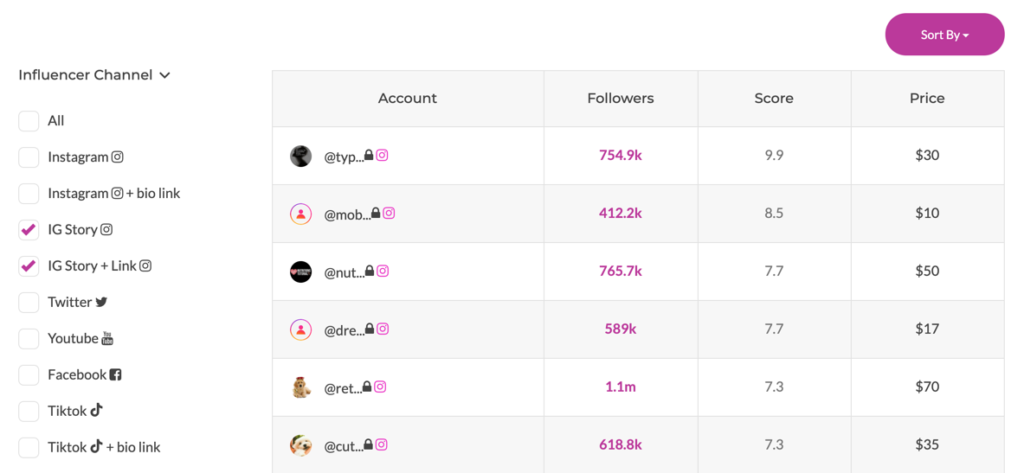Click the lock icon beside @typ

coord(369,156)
